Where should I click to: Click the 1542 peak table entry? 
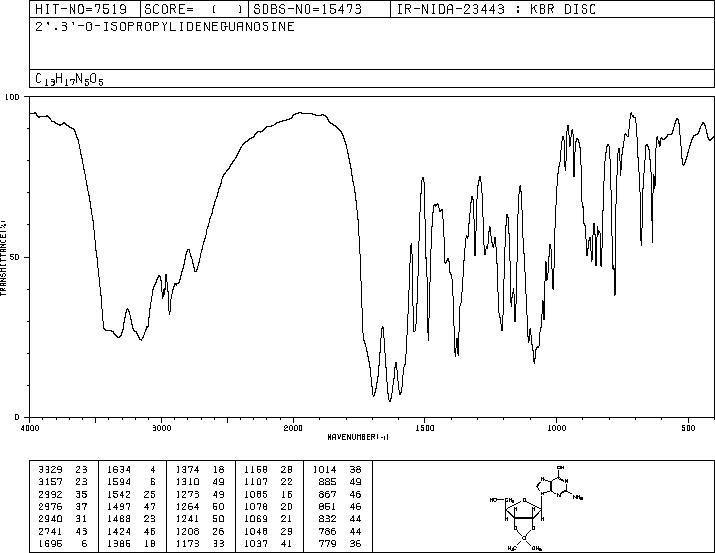[x=119, y=494]
